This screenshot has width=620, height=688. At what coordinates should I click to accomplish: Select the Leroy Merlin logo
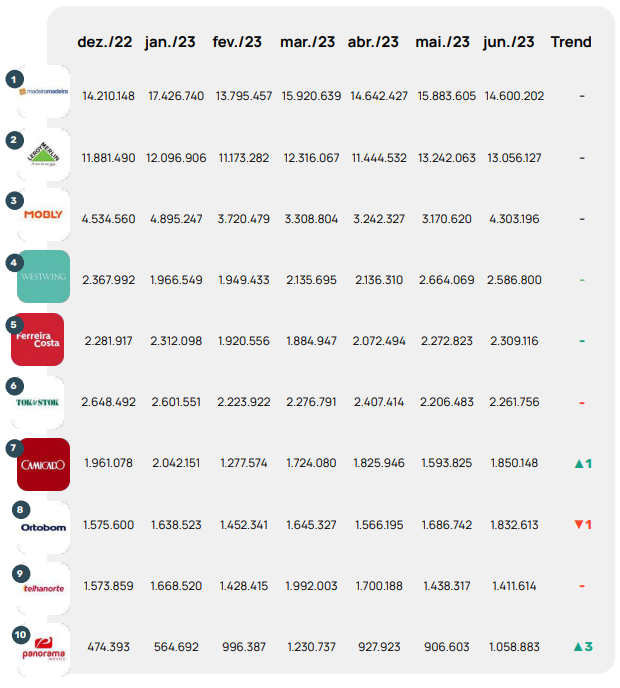[x=44, y=154]
